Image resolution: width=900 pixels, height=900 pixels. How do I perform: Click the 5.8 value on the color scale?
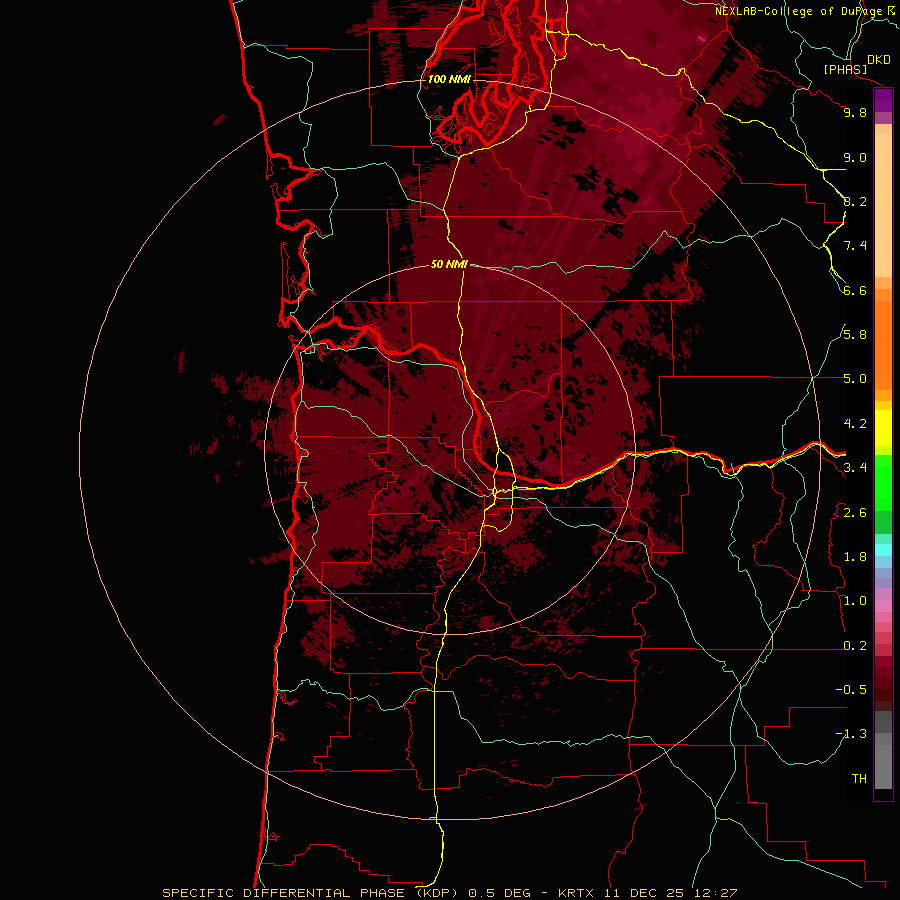point(855,335)
